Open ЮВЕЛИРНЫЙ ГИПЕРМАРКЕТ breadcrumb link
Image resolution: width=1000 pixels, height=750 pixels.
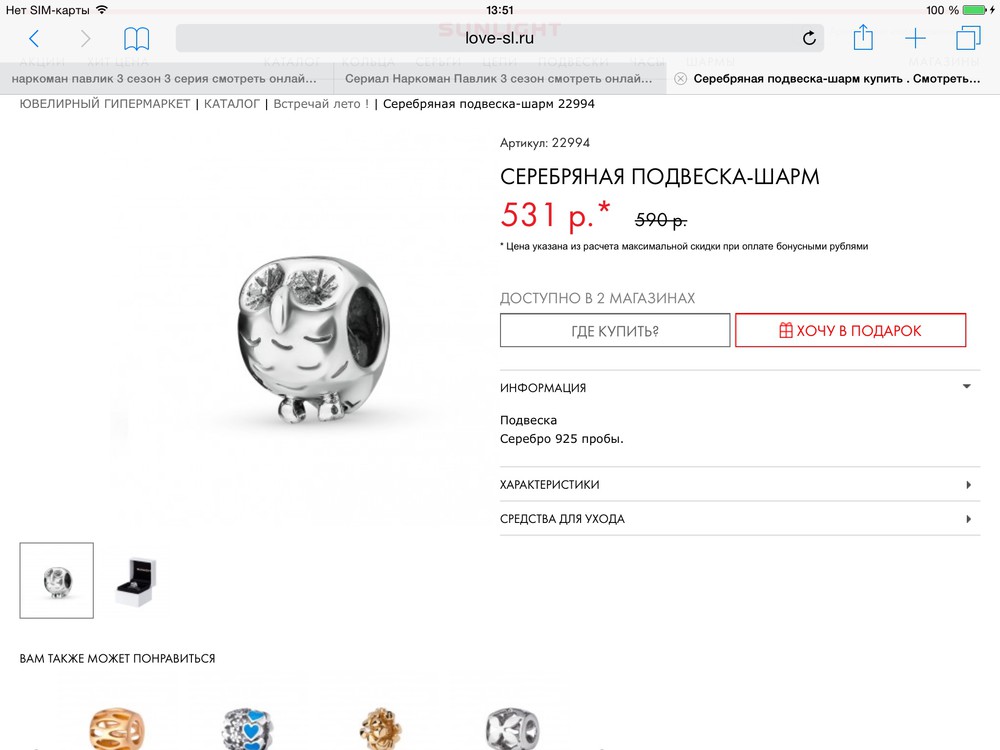coord(105,104)
